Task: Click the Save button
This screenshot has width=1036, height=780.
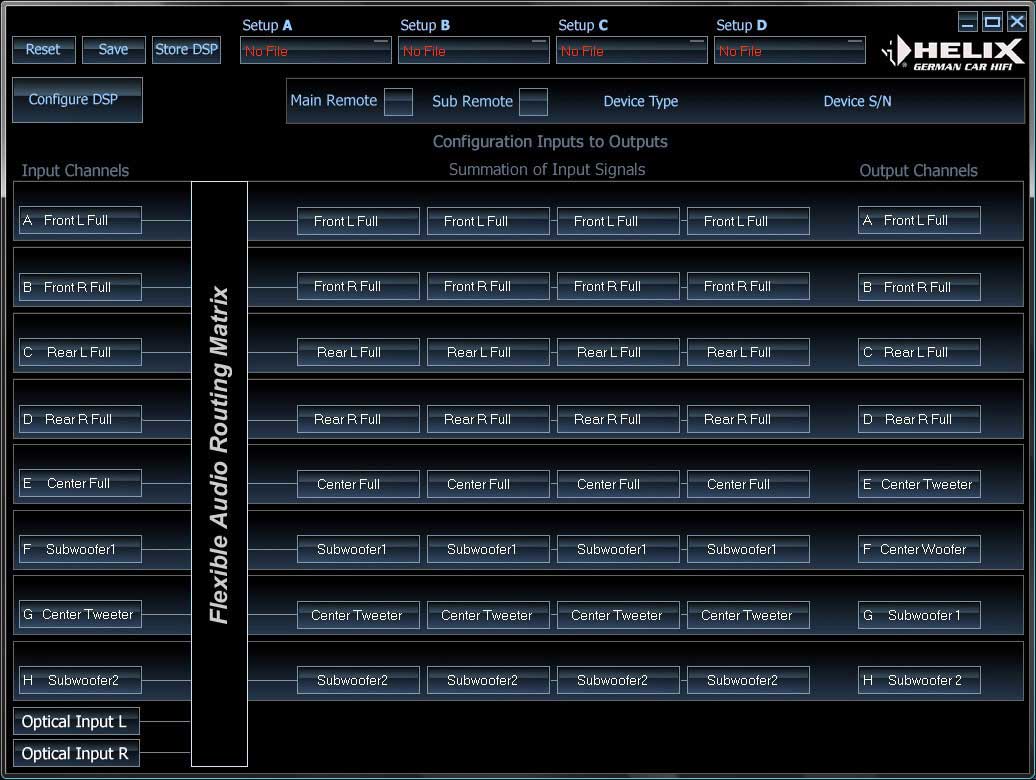Action: pyautogui.click(x=113, y=50)
